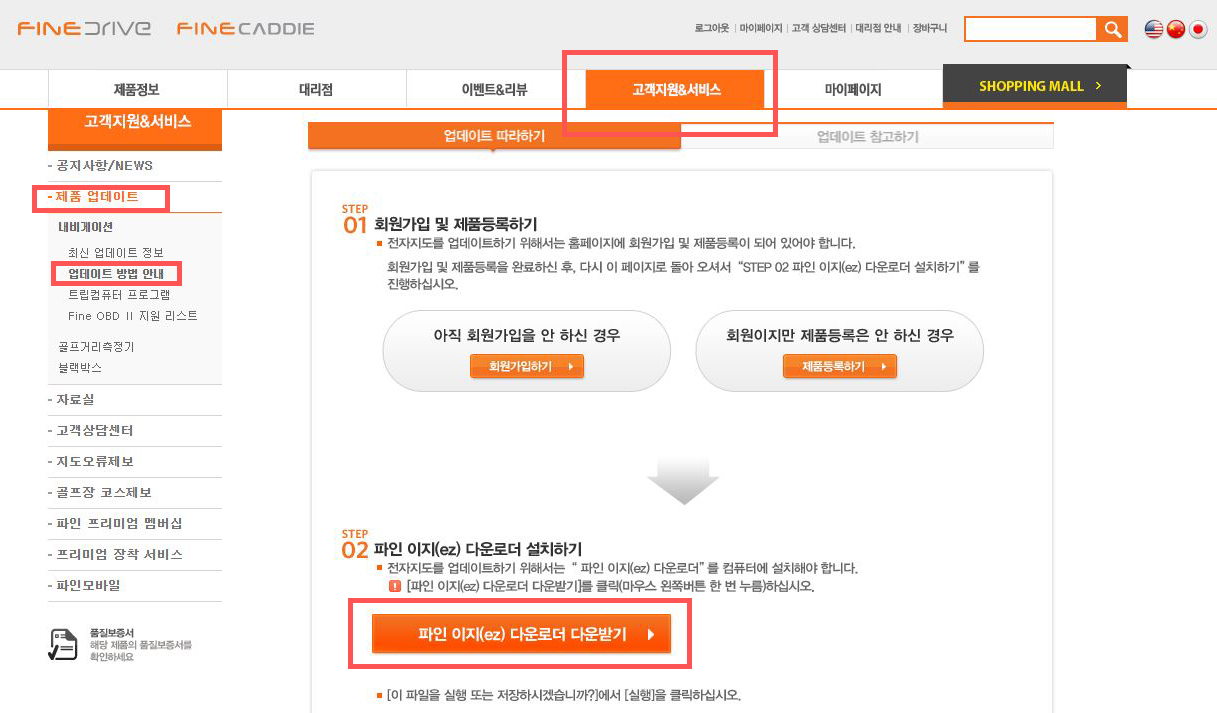The width and height of the screenshot is (1217, 713).
Task: Download 파인 이지(ez) 다운로더 다운받기 button
Action: point(521,634)
